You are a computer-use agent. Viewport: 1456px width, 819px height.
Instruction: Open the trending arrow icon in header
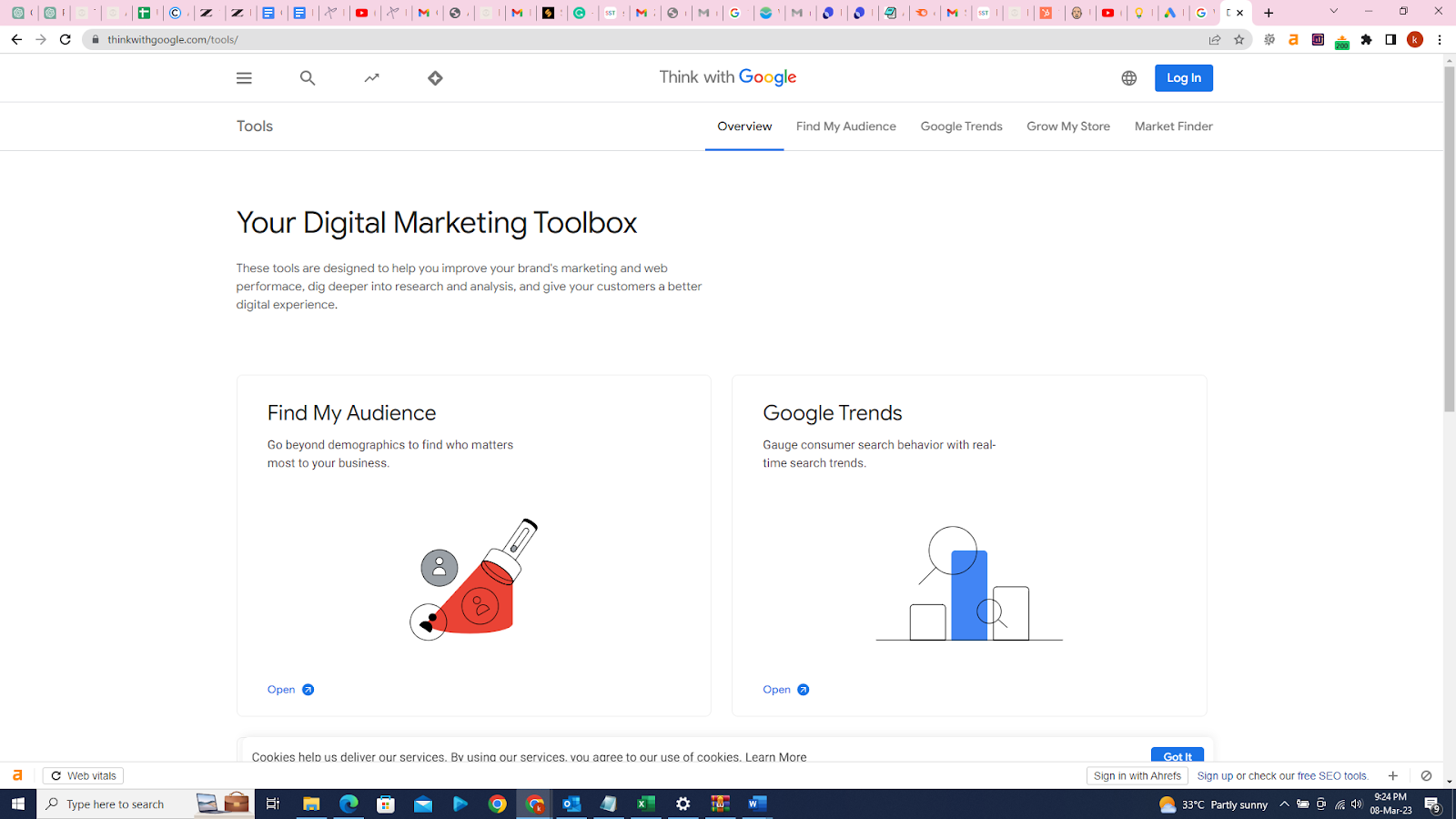pyautogui.click(x=371, y=78)
